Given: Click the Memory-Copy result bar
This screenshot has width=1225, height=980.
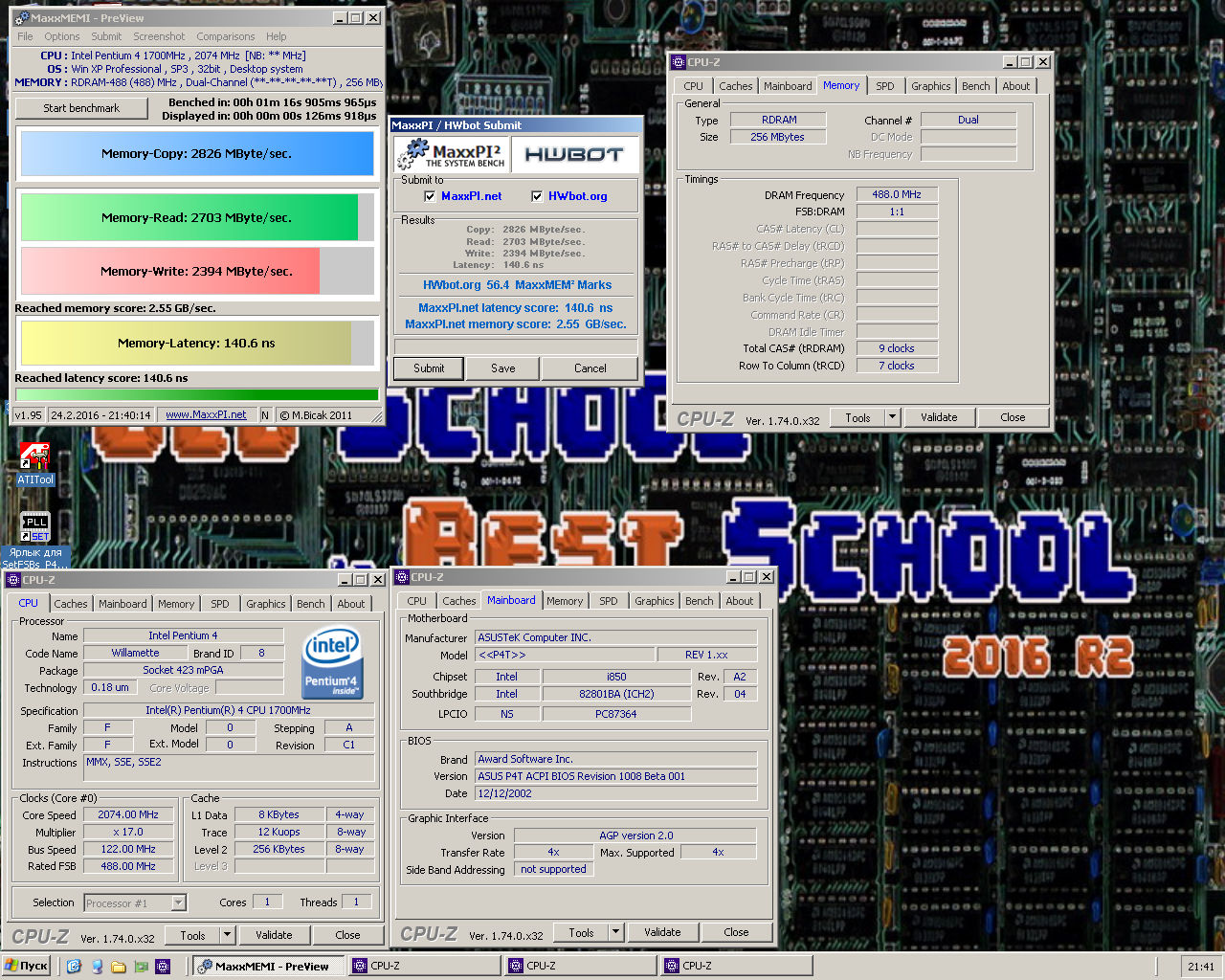Looking at the screenshot, I should (197, 153).
